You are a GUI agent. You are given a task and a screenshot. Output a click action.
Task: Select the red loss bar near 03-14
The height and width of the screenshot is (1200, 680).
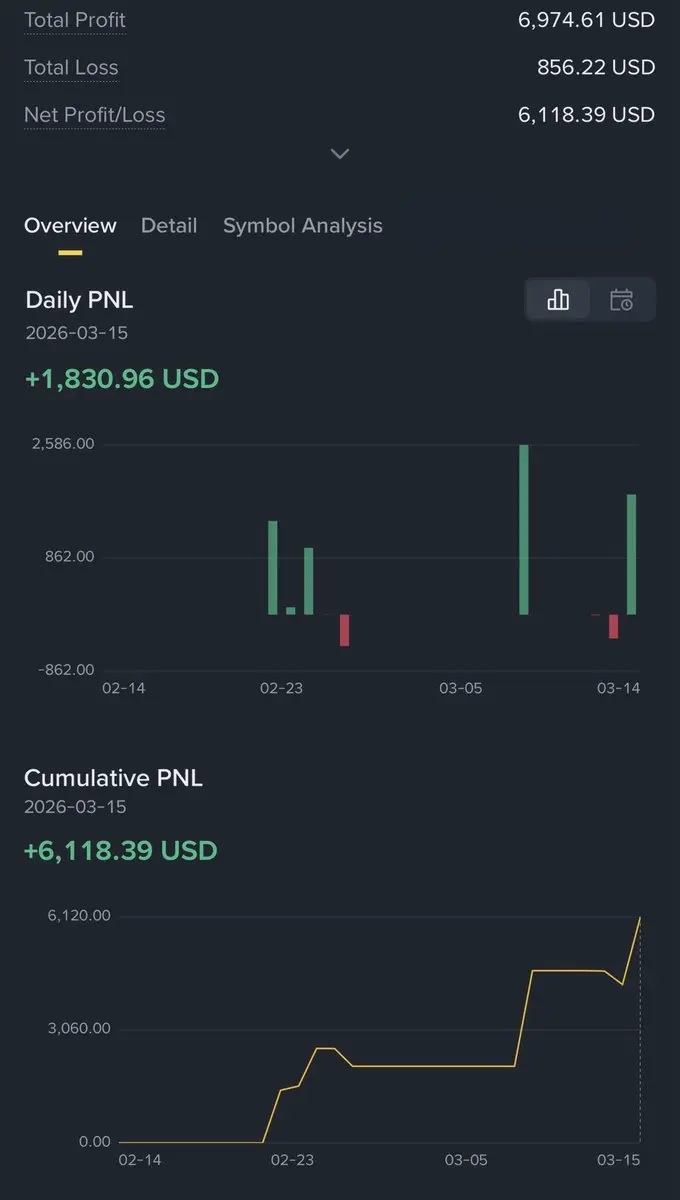coord(613,626)
